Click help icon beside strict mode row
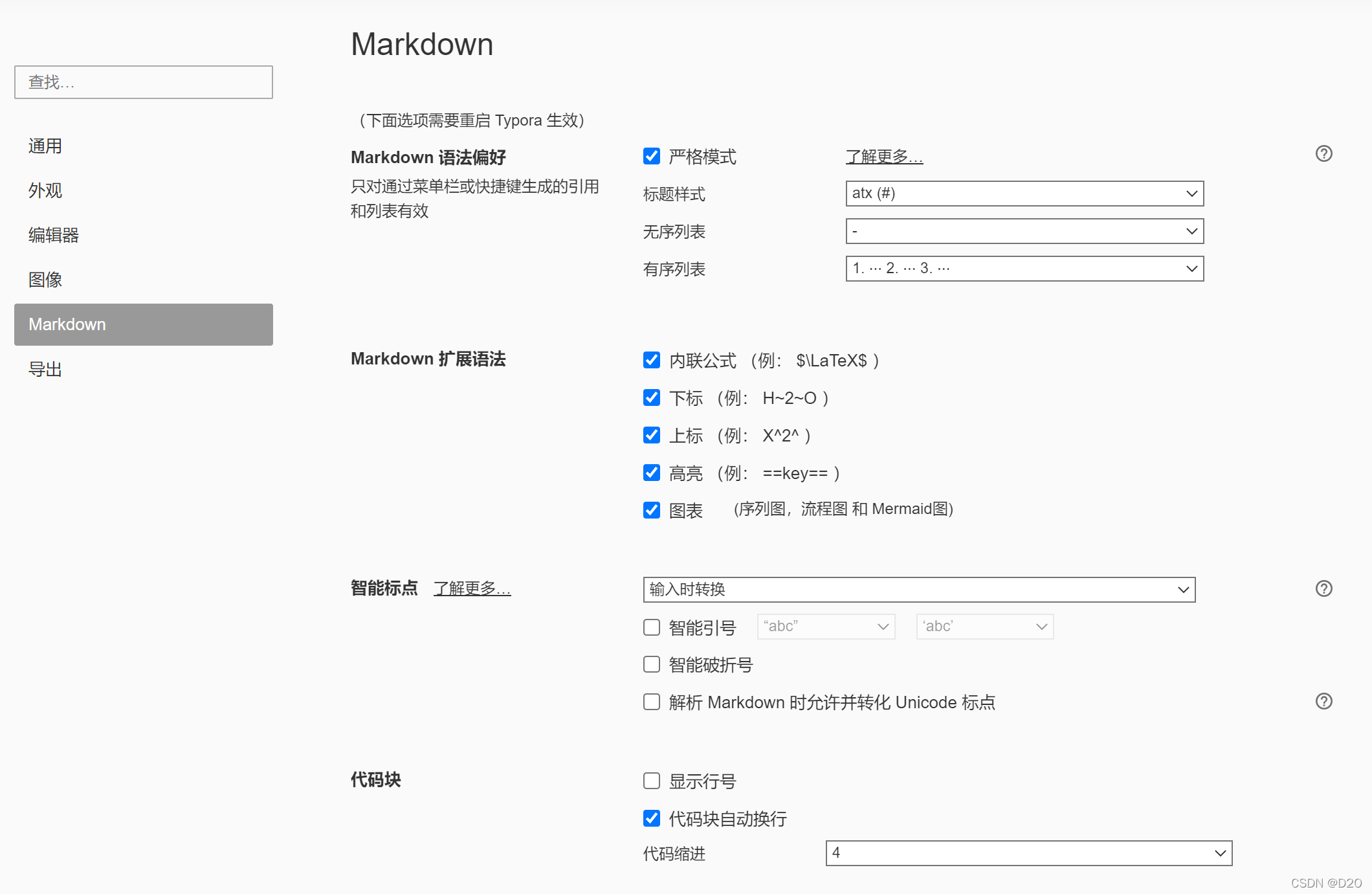1372x894 pixels. 1323,153
